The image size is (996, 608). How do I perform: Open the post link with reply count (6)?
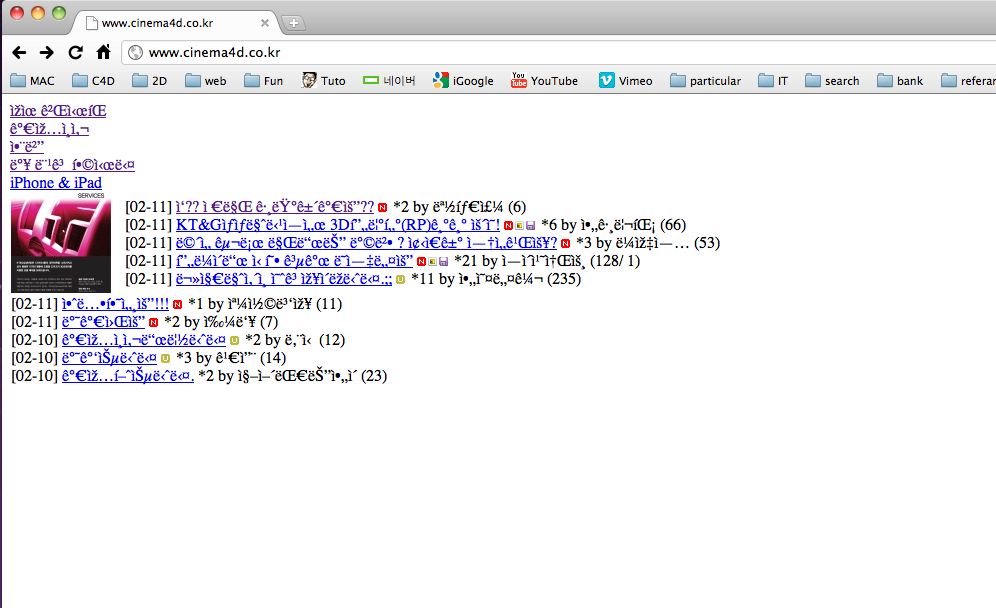point(275,207)
